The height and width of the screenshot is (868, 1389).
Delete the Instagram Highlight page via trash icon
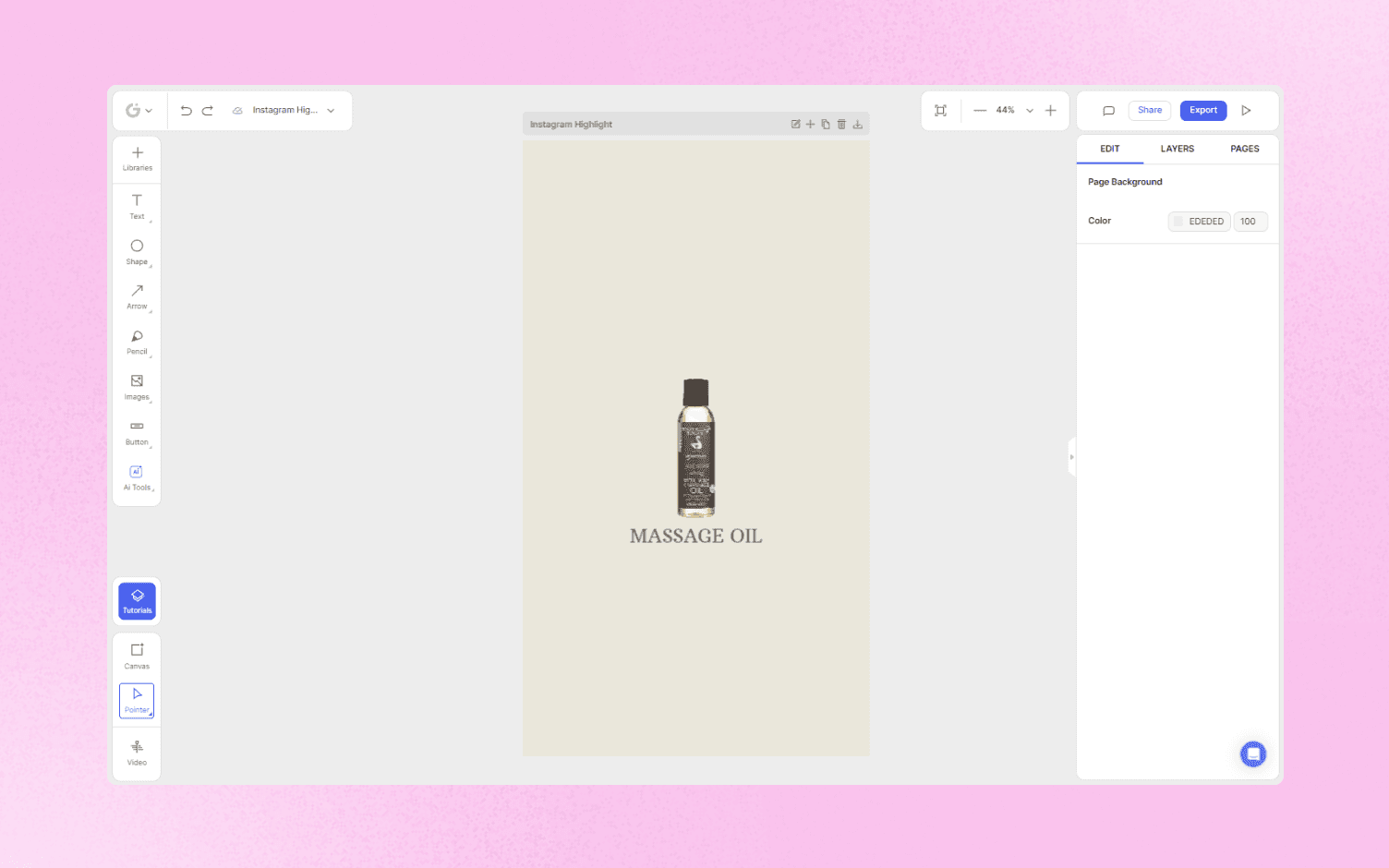coord(841,124)
